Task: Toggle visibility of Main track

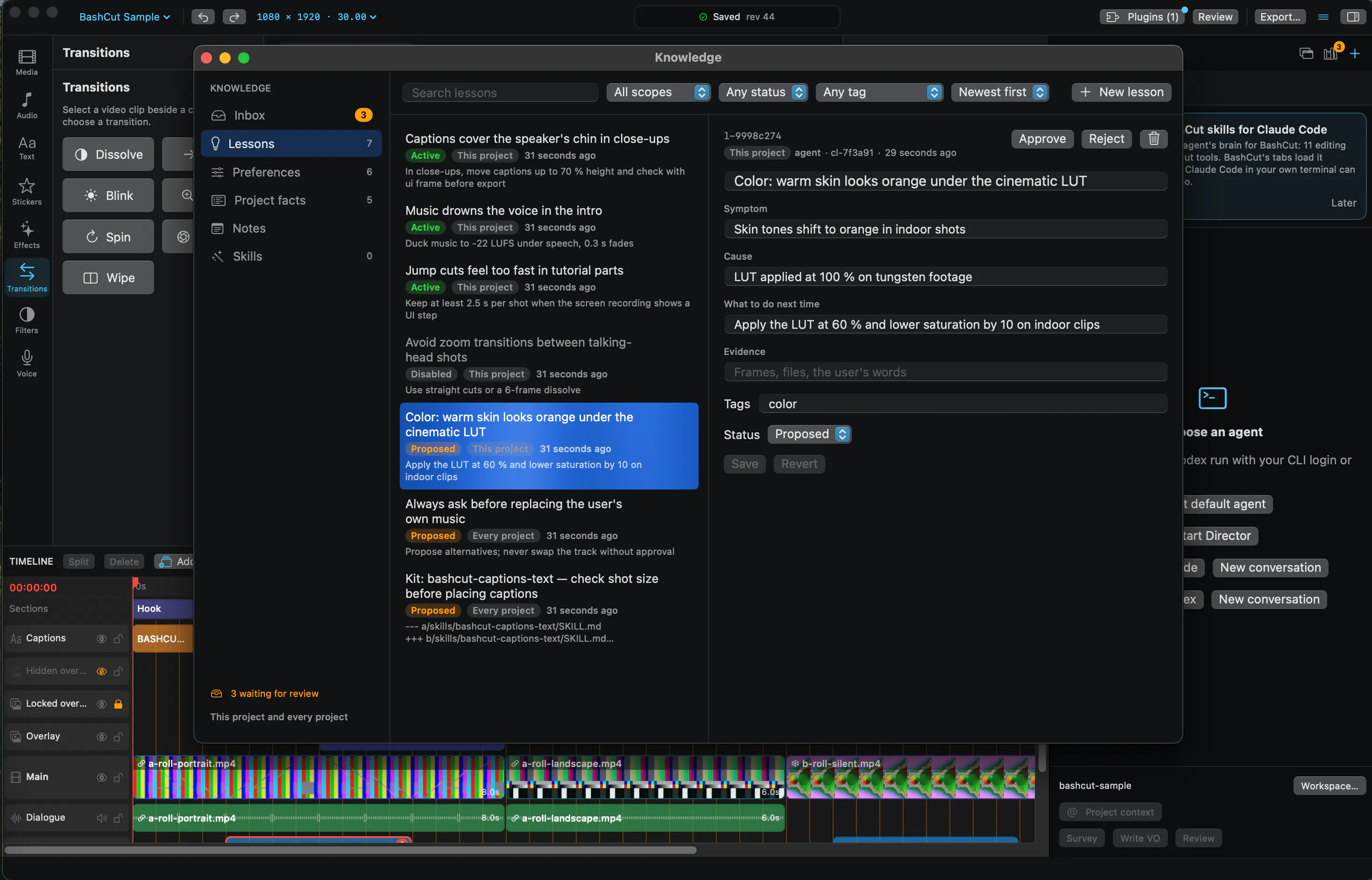Action: tap(102, 777)
